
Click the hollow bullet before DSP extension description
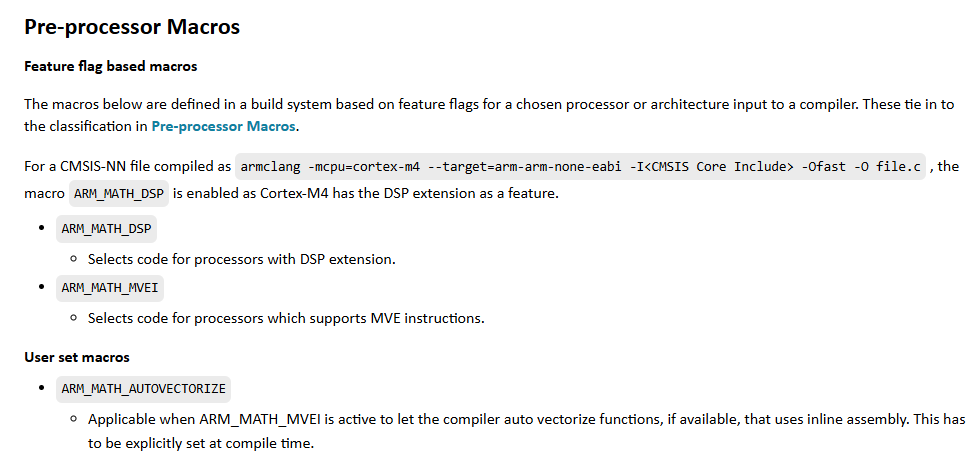tap(74, 259)
